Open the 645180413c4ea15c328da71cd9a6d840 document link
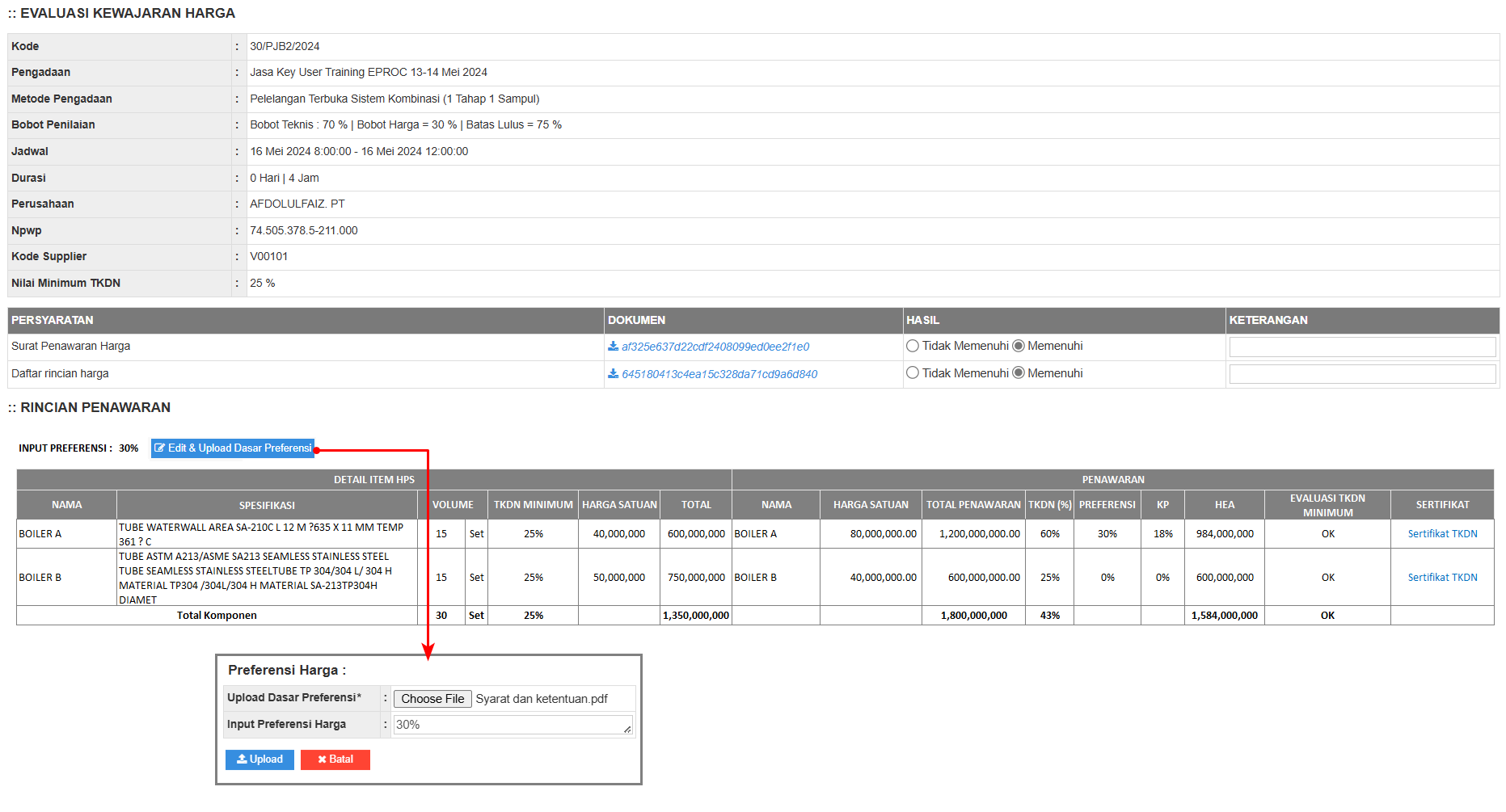Screen dimensions: 1506x812 click(719, 374)
